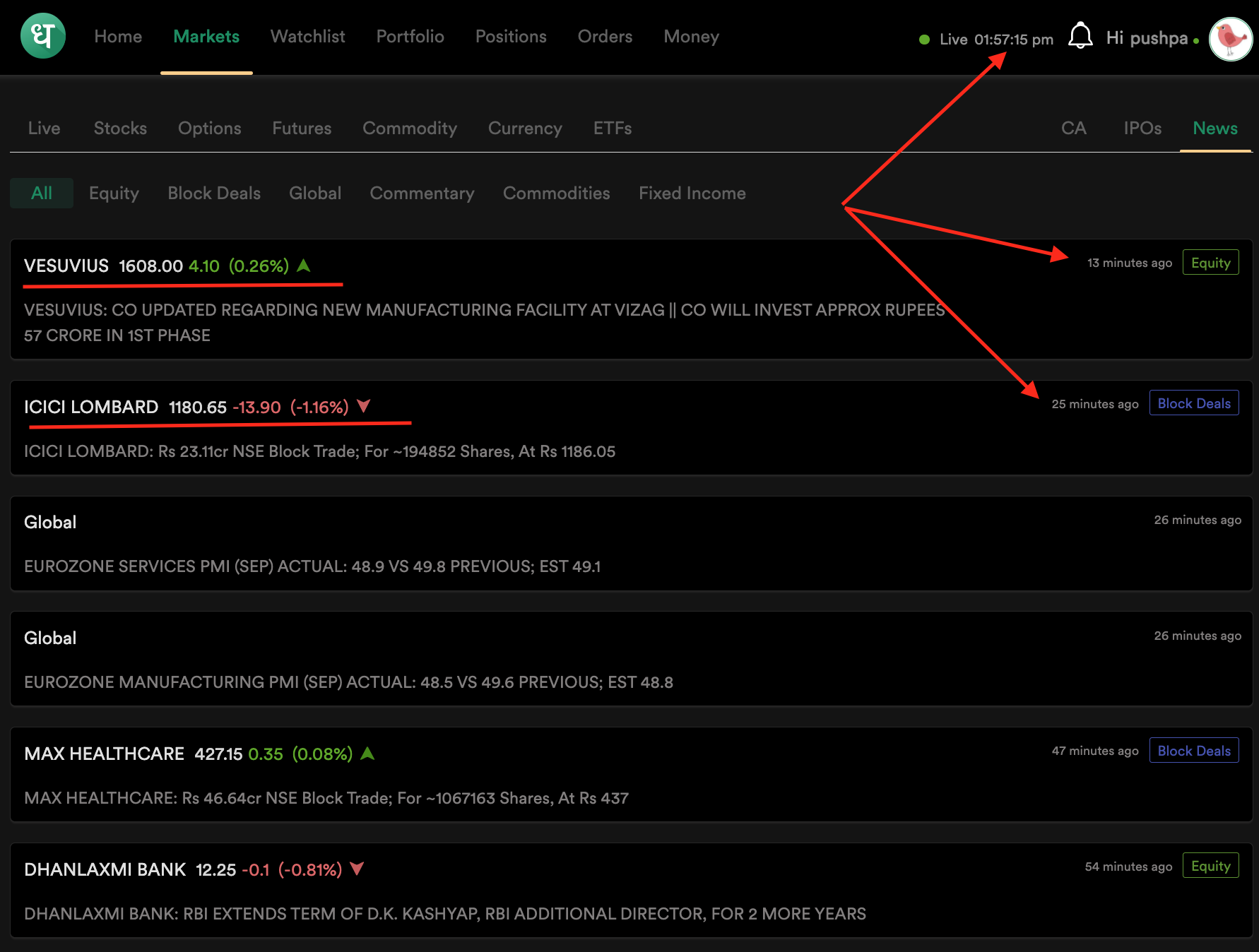Filter news by Equity
1259x952 pixels.
coord(114,193)
